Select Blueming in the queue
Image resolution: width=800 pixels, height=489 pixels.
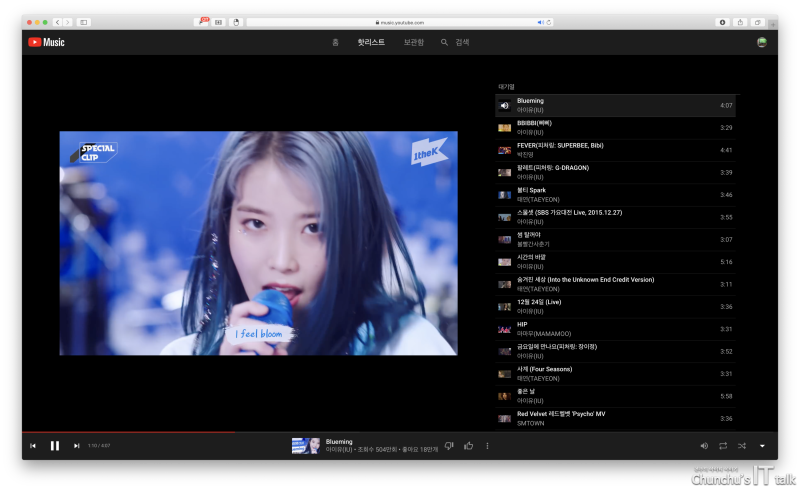[x=615, y=106]
